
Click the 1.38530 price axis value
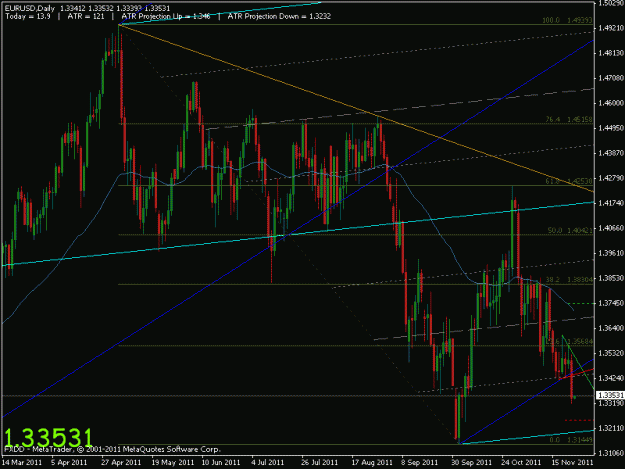point(611,278)
